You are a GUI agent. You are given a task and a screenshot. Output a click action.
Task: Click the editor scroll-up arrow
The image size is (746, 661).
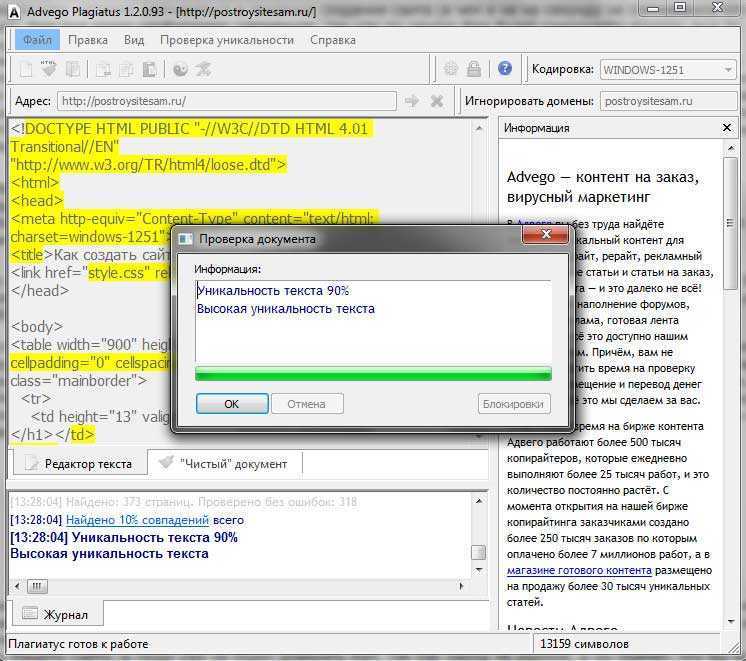point(479,128)
